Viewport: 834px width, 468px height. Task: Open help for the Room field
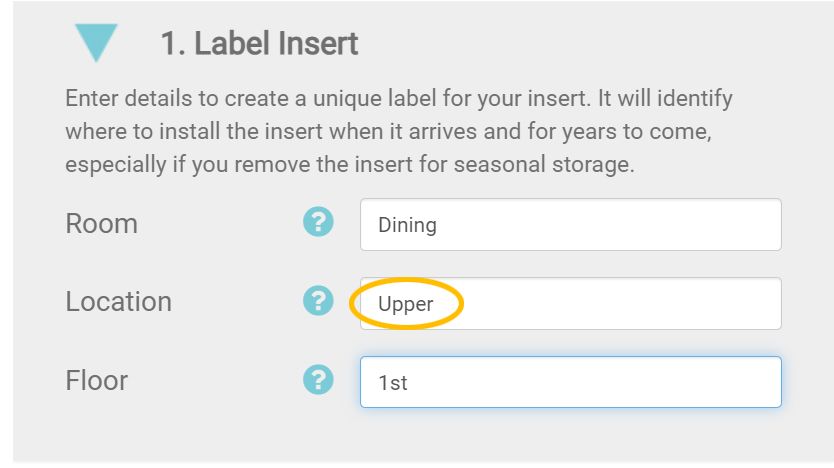(x=318, y=222)
